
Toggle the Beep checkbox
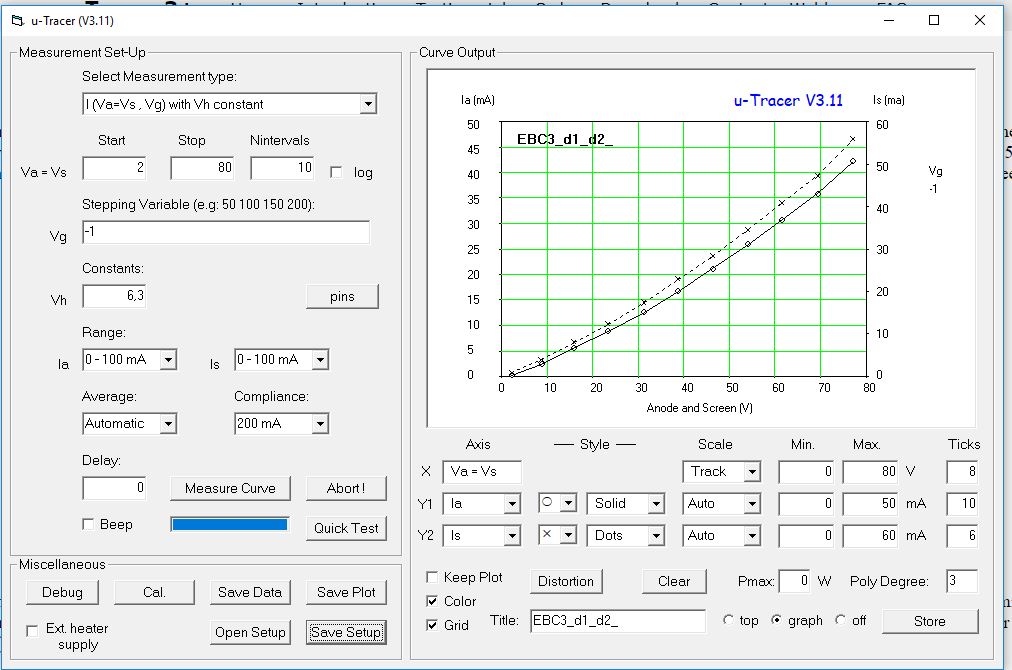coord(88,524)
